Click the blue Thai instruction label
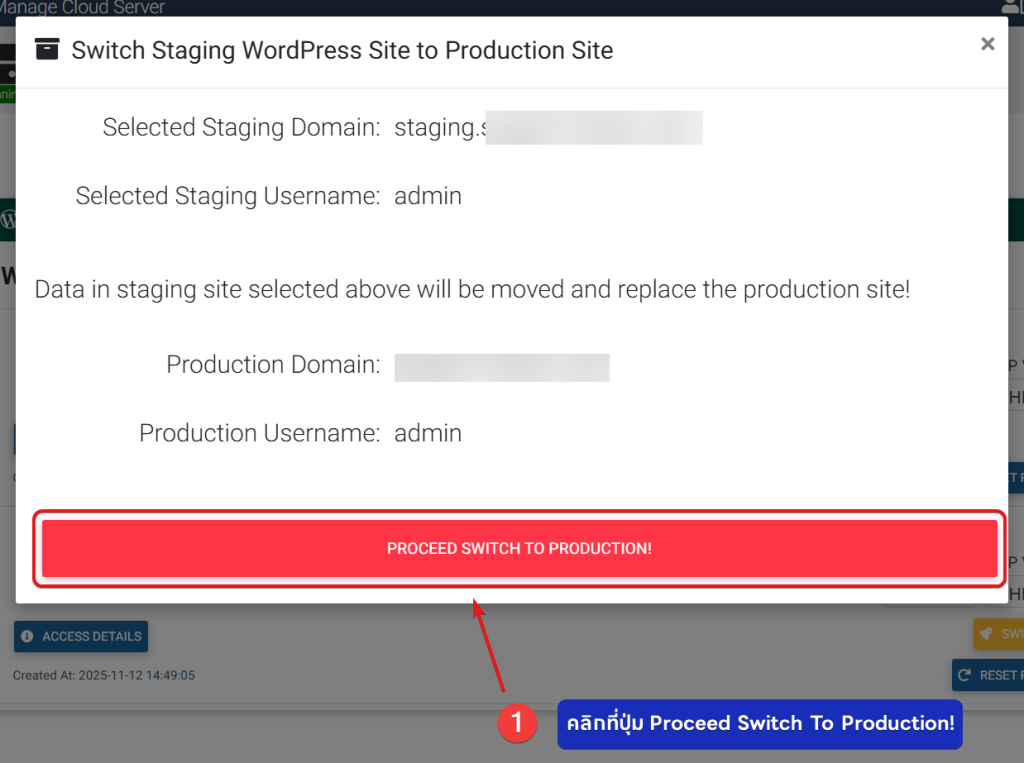Image resolution: width=1024 pixels, height=763 pixels. pyautogui.click(x=759, y=723)
